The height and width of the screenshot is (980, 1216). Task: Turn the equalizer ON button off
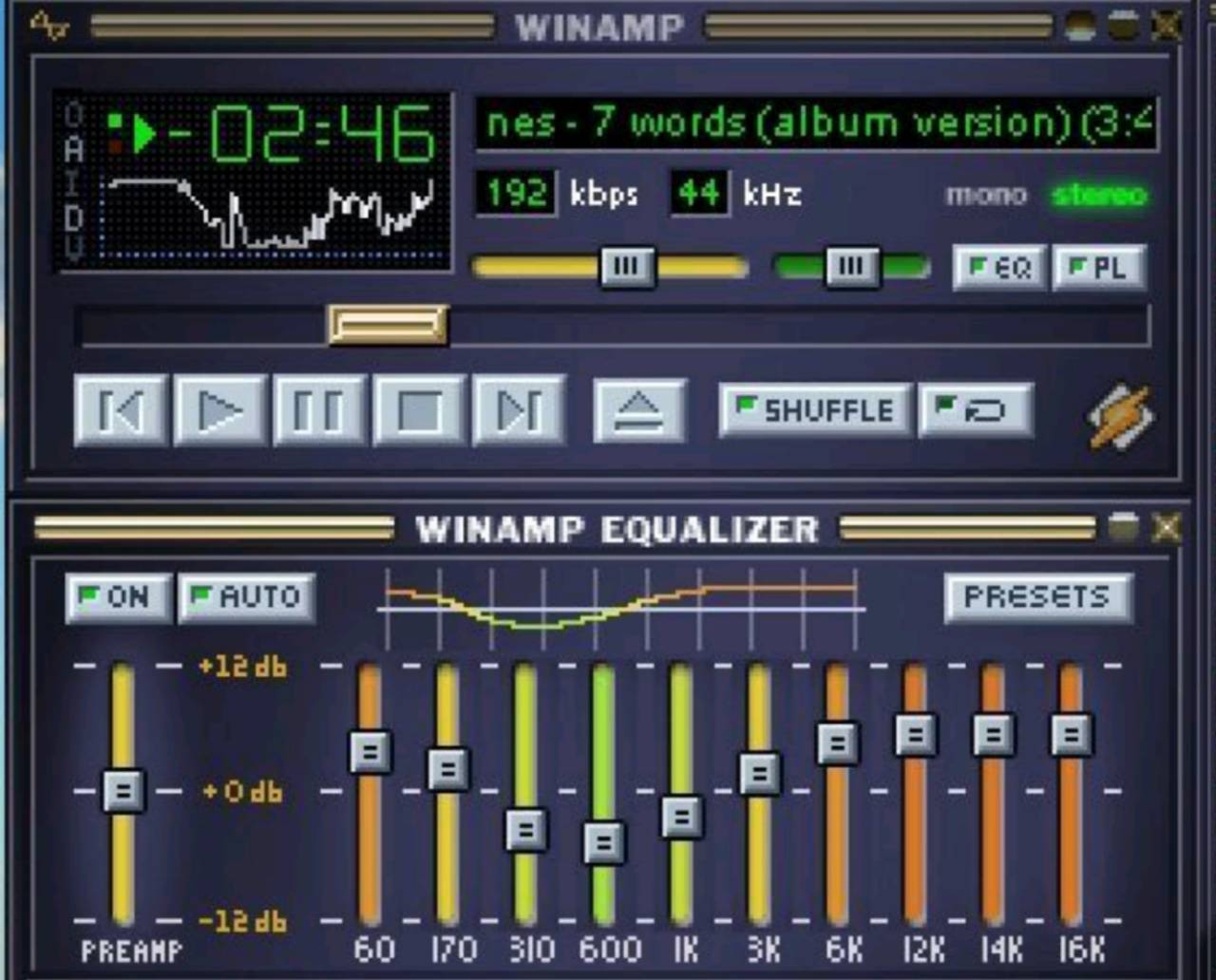118,597
